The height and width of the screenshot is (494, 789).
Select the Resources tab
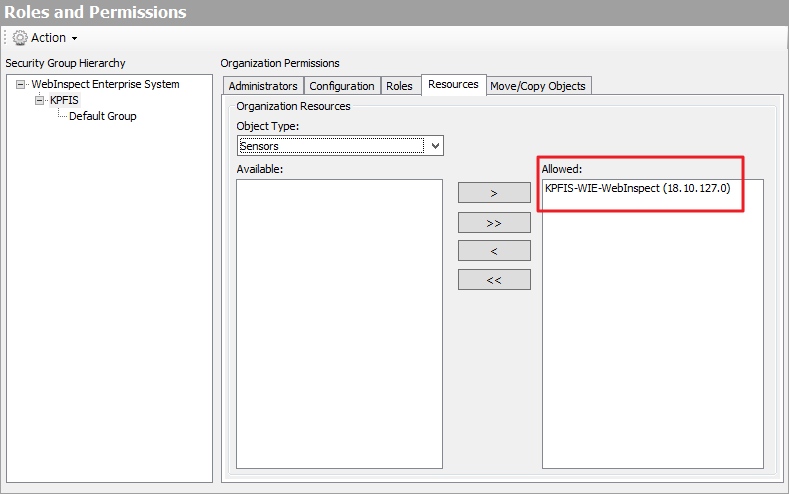tap(453, 85)
